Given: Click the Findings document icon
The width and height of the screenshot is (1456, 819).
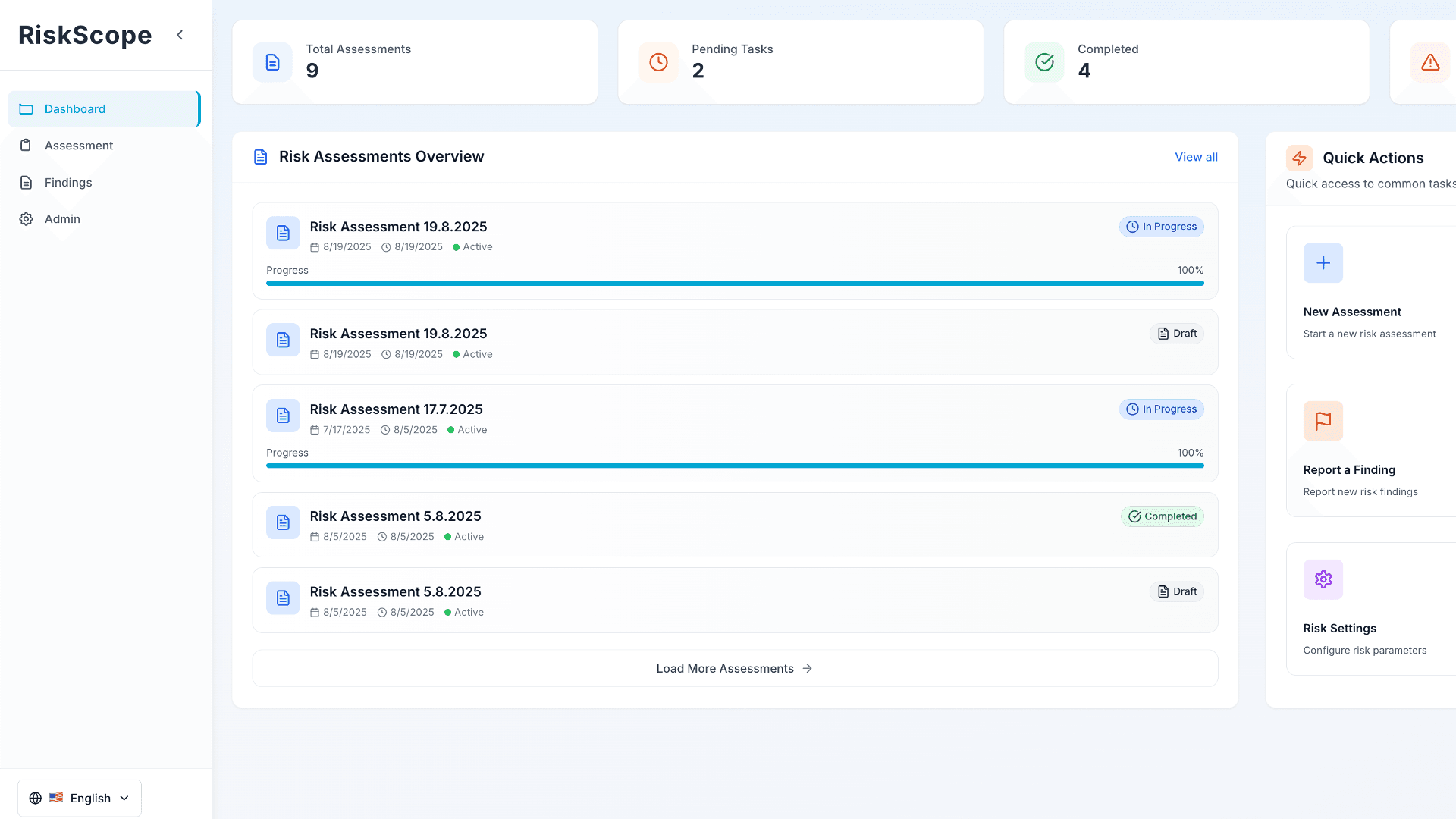Looking at the screenshot, I should click(x=26, y=183).
